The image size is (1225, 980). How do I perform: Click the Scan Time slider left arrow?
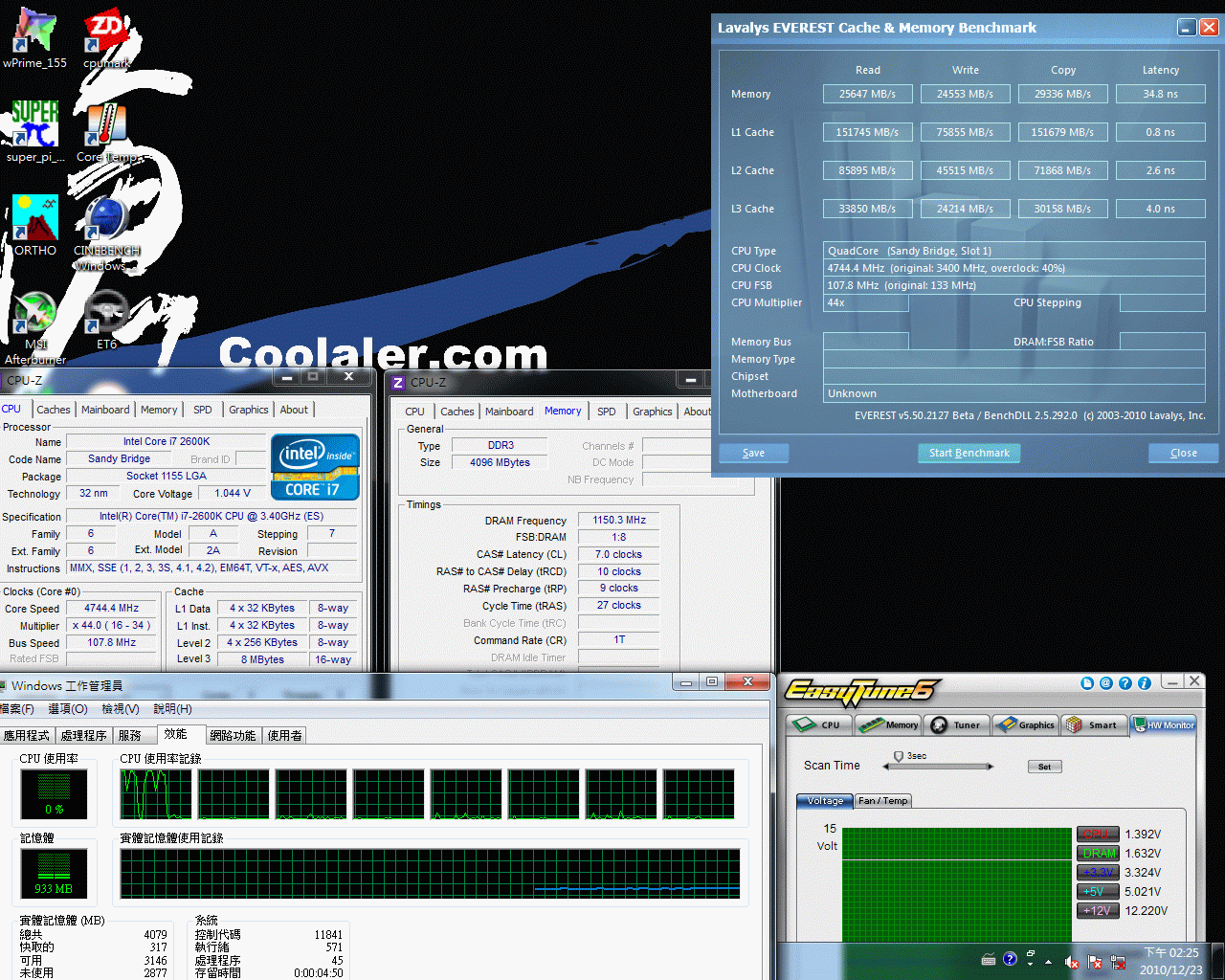(885, 767)
